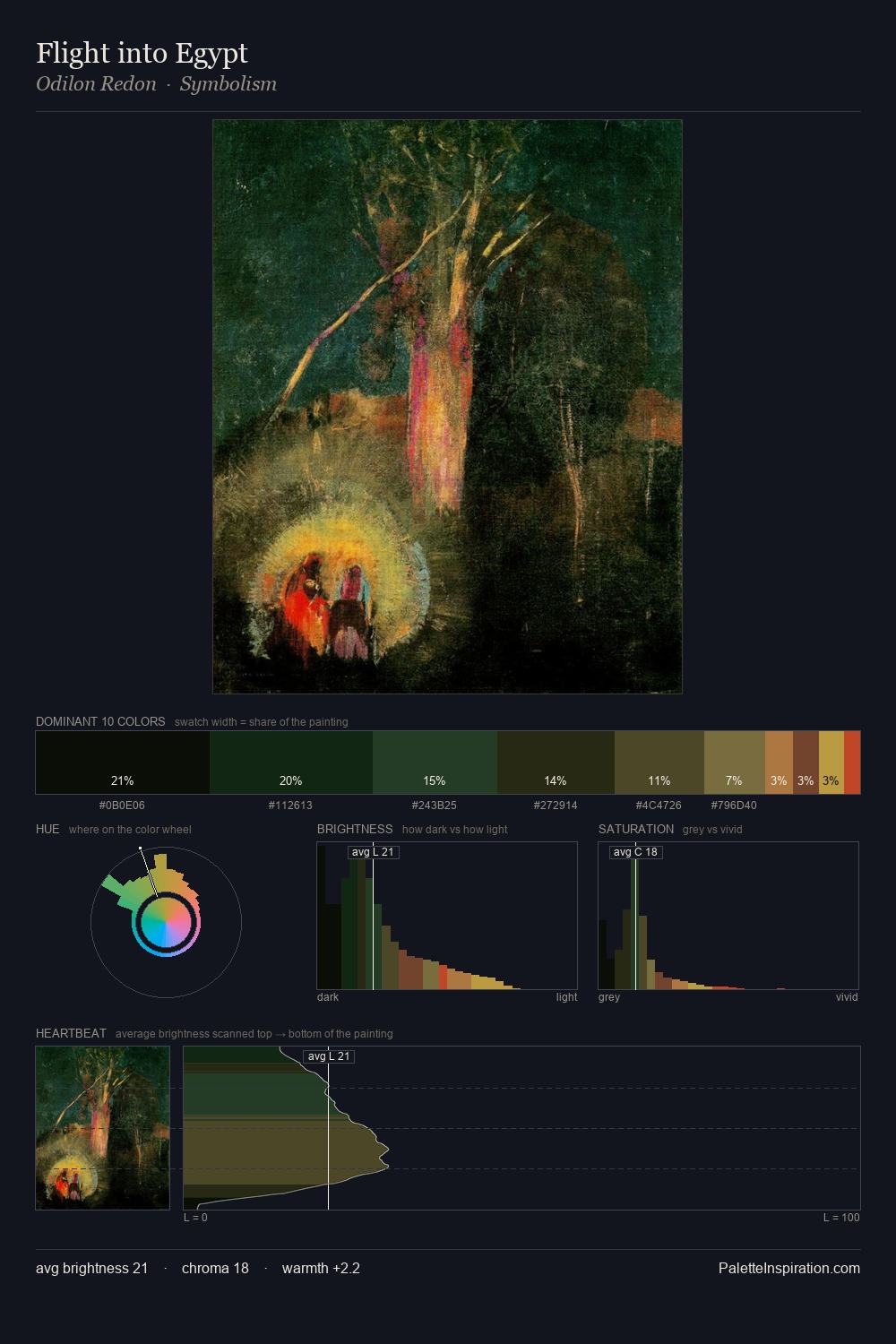Select the first 3% orange-tan swatch
The height and width of the screenshot is (1344, 896).
click(x=779, y=762)
